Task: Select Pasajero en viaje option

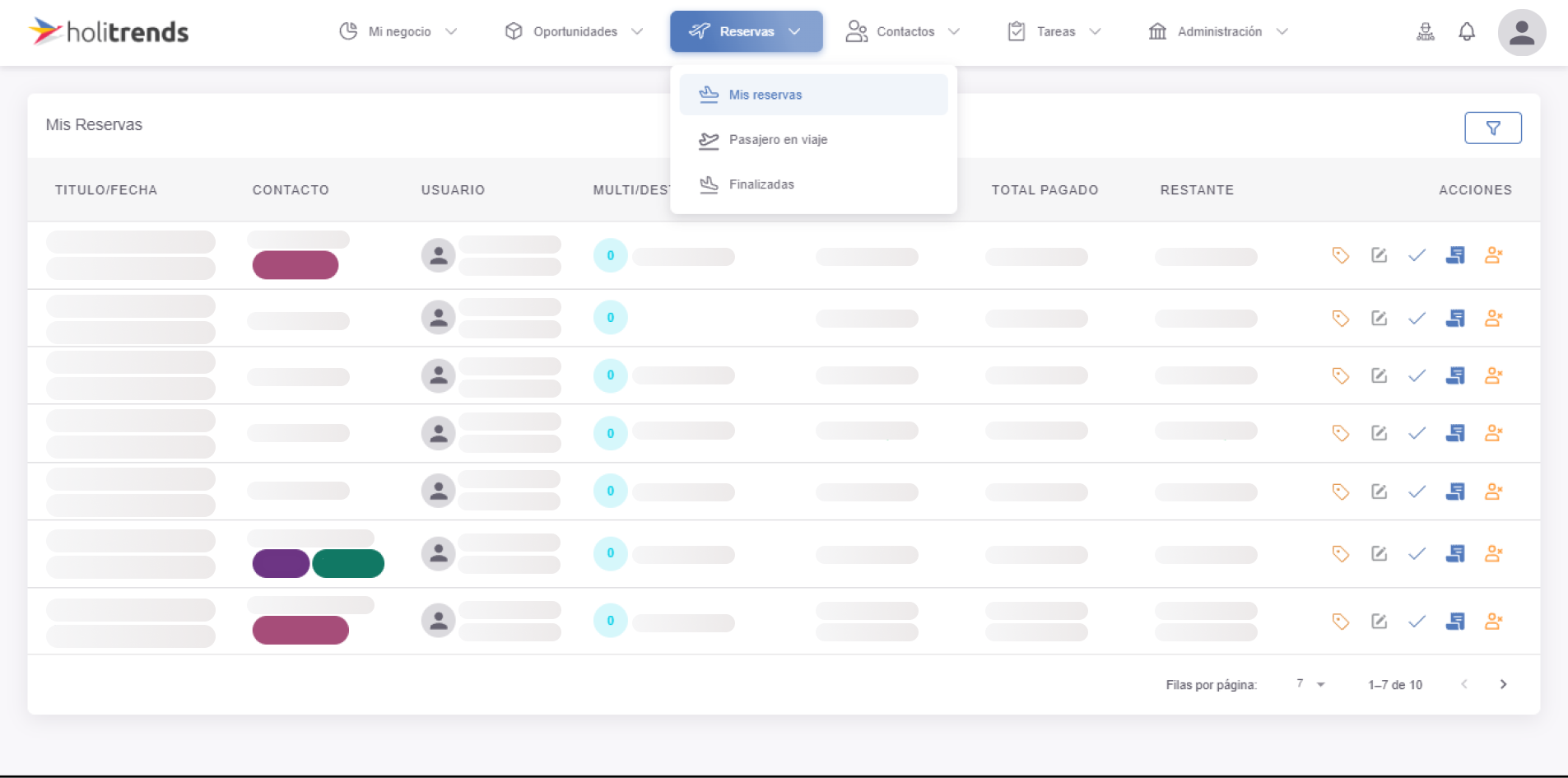Action: pos(813,139)
